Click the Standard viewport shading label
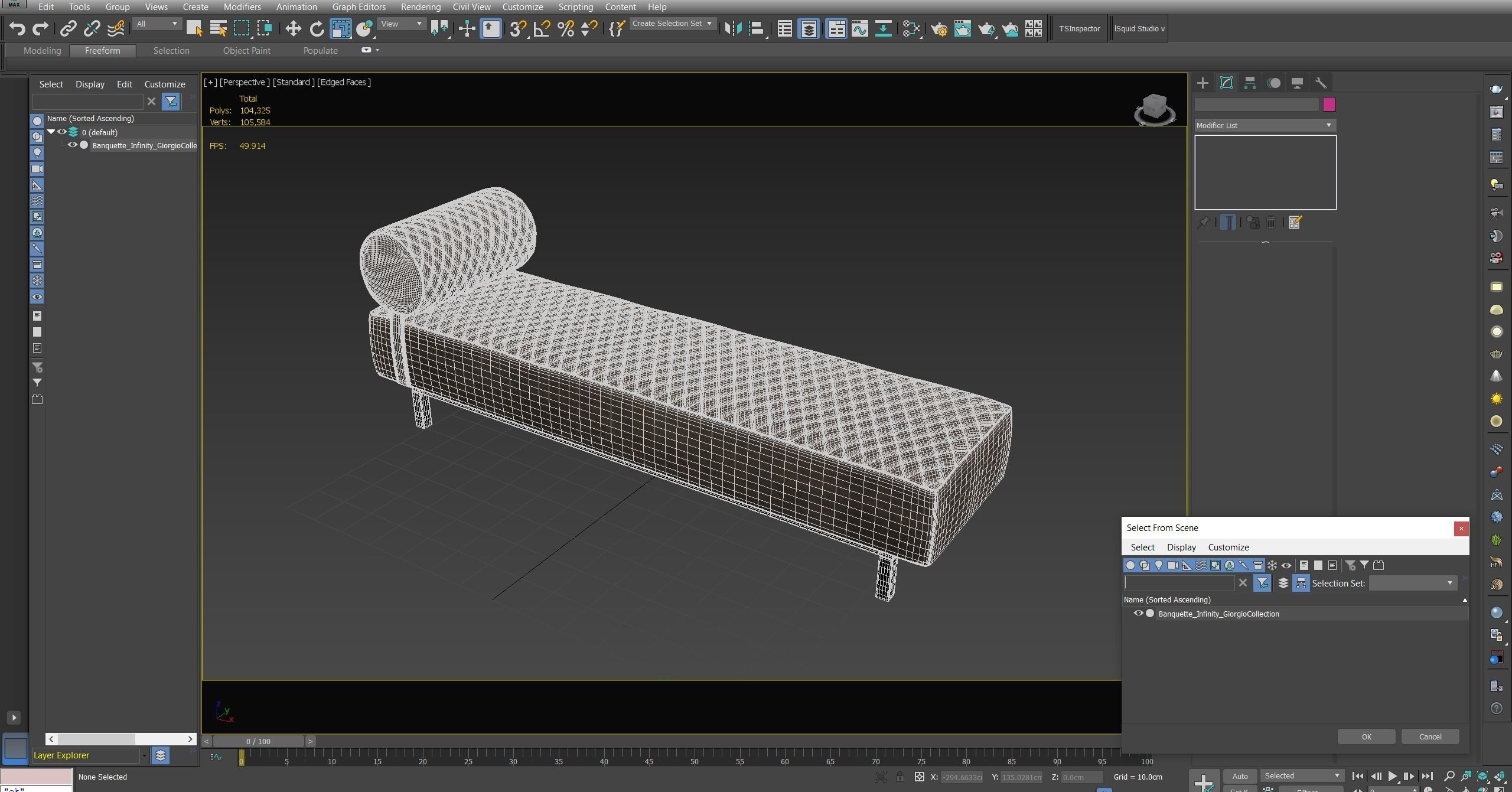The image size is (1512, 792). coord(294,82)
